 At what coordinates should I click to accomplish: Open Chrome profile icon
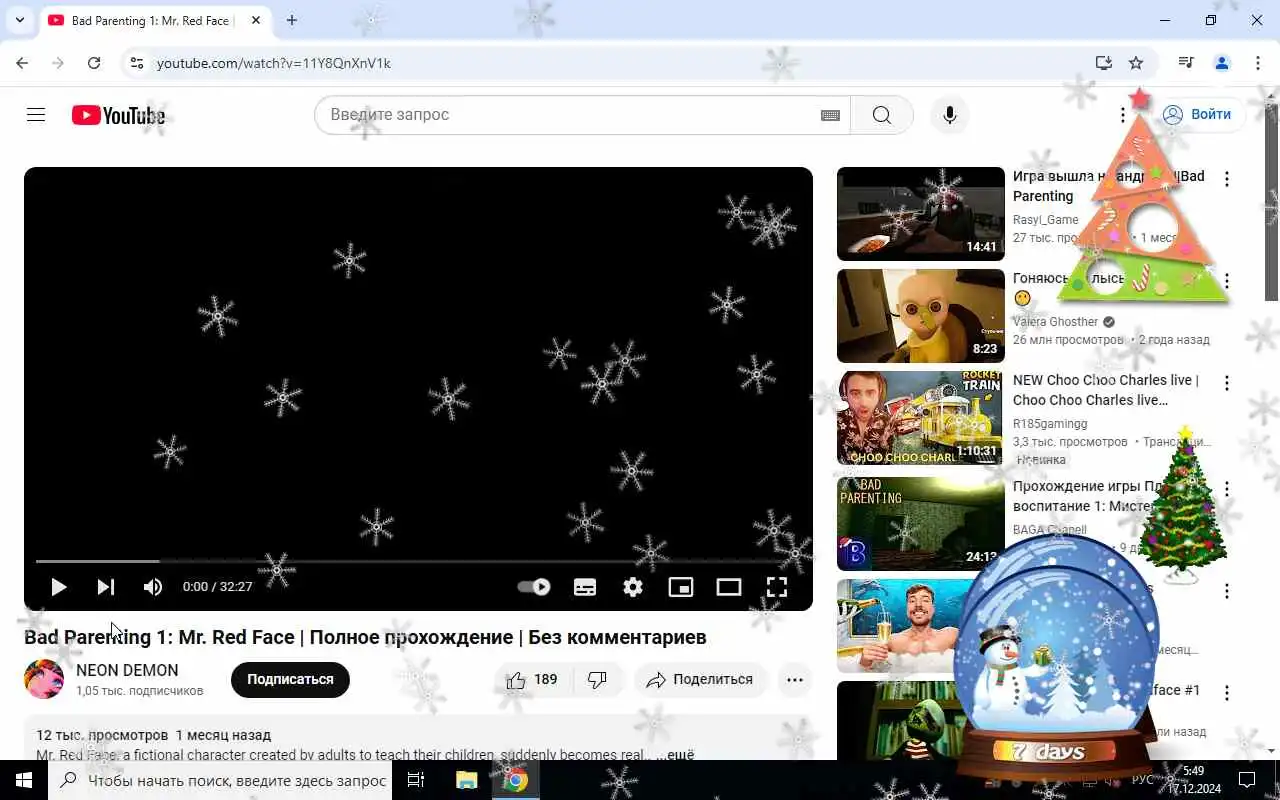click(x=1222, y=63)
